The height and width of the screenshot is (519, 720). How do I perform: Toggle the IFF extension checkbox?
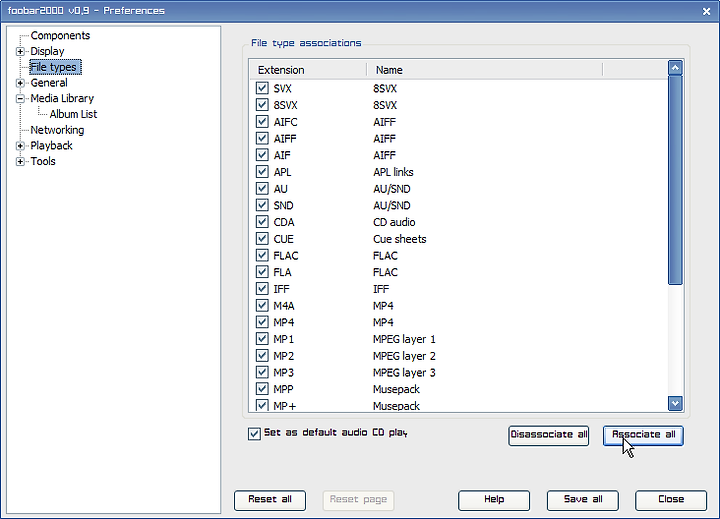262,289
